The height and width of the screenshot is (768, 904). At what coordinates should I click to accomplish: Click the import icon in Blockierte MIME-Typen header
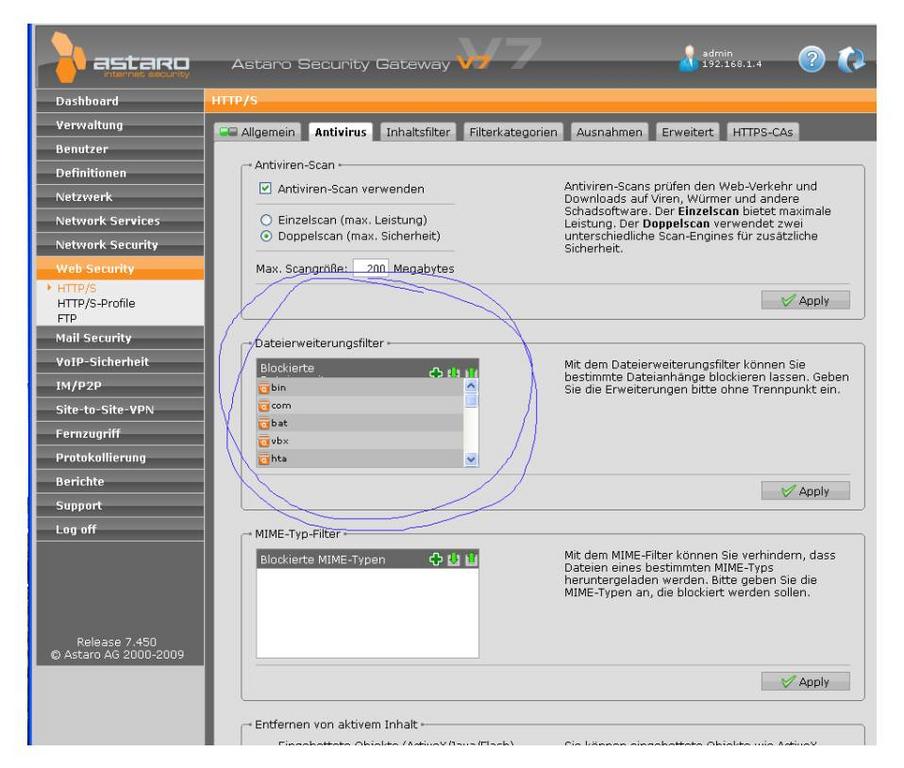click(x=454, y=559)
